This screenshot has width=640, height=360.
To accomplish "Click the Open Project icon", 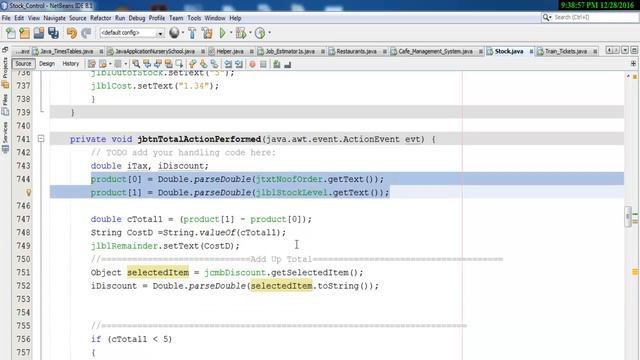I will (39, 33).
